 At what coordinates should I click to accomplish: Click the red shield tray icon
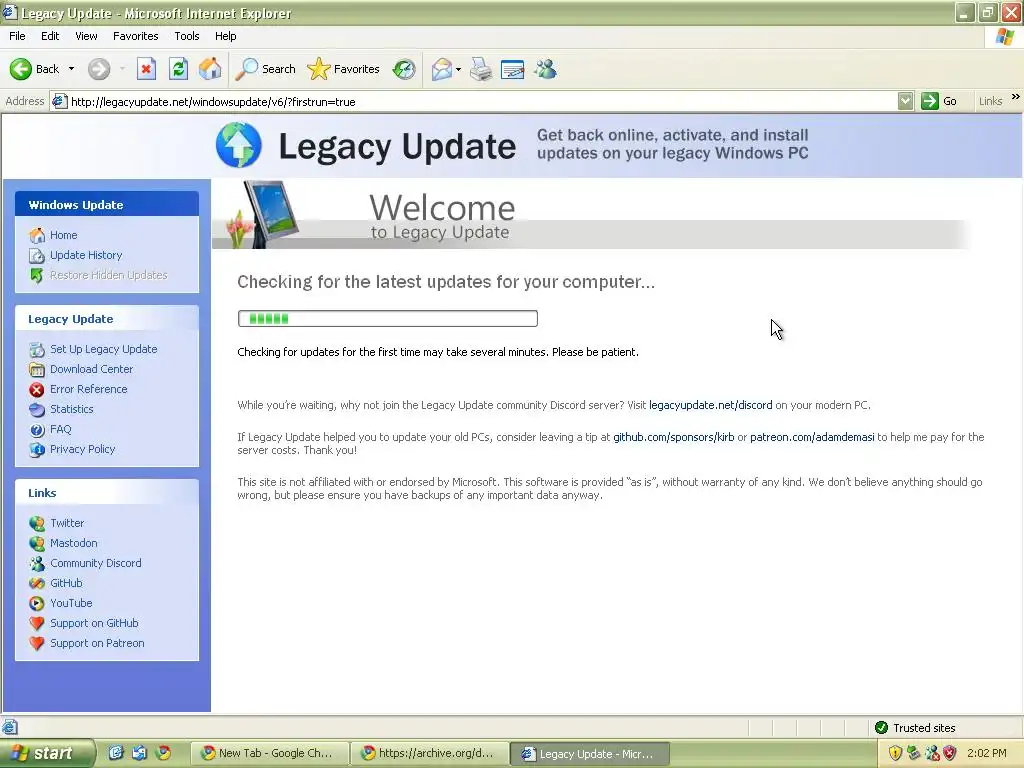point(950,753)
